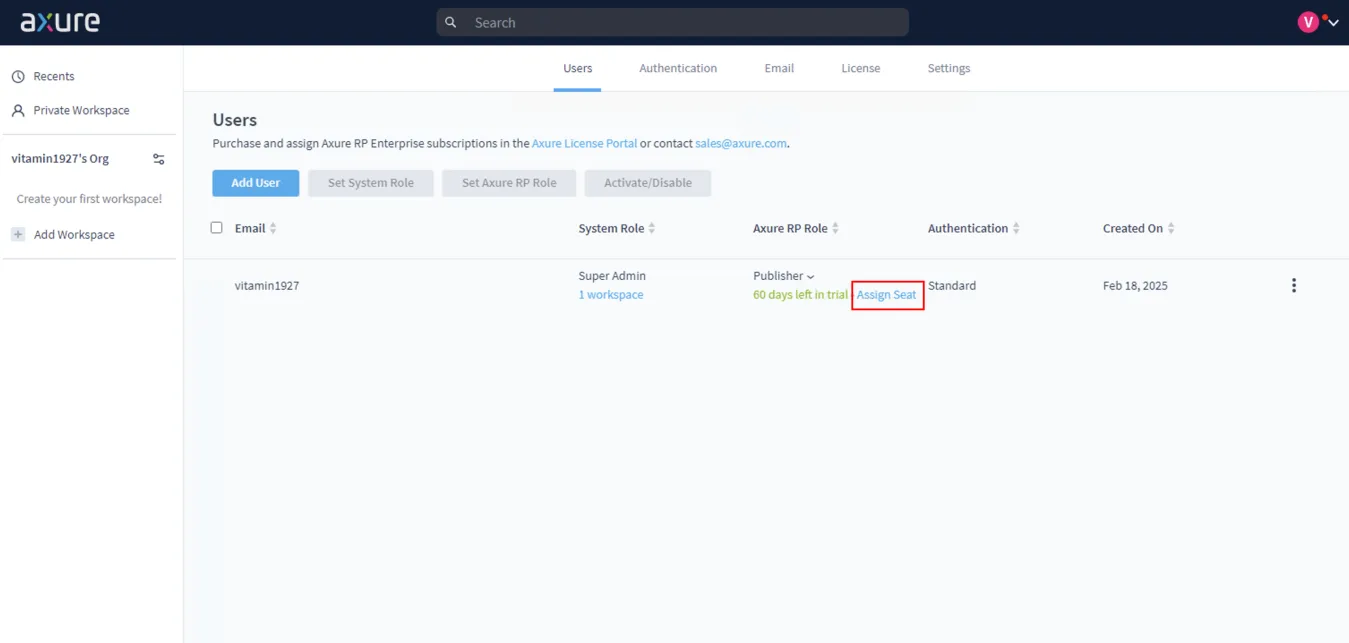Click the sales@axure.com email link

pos(740,143)
